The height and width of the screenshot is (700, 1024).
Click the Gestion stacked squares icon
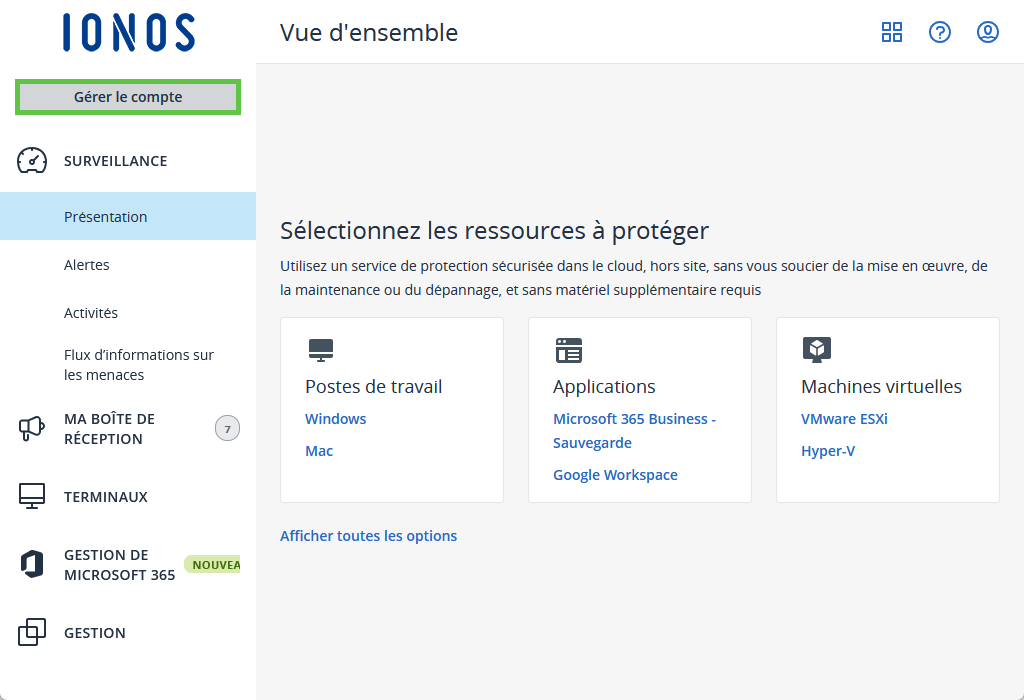click(32, 633)
